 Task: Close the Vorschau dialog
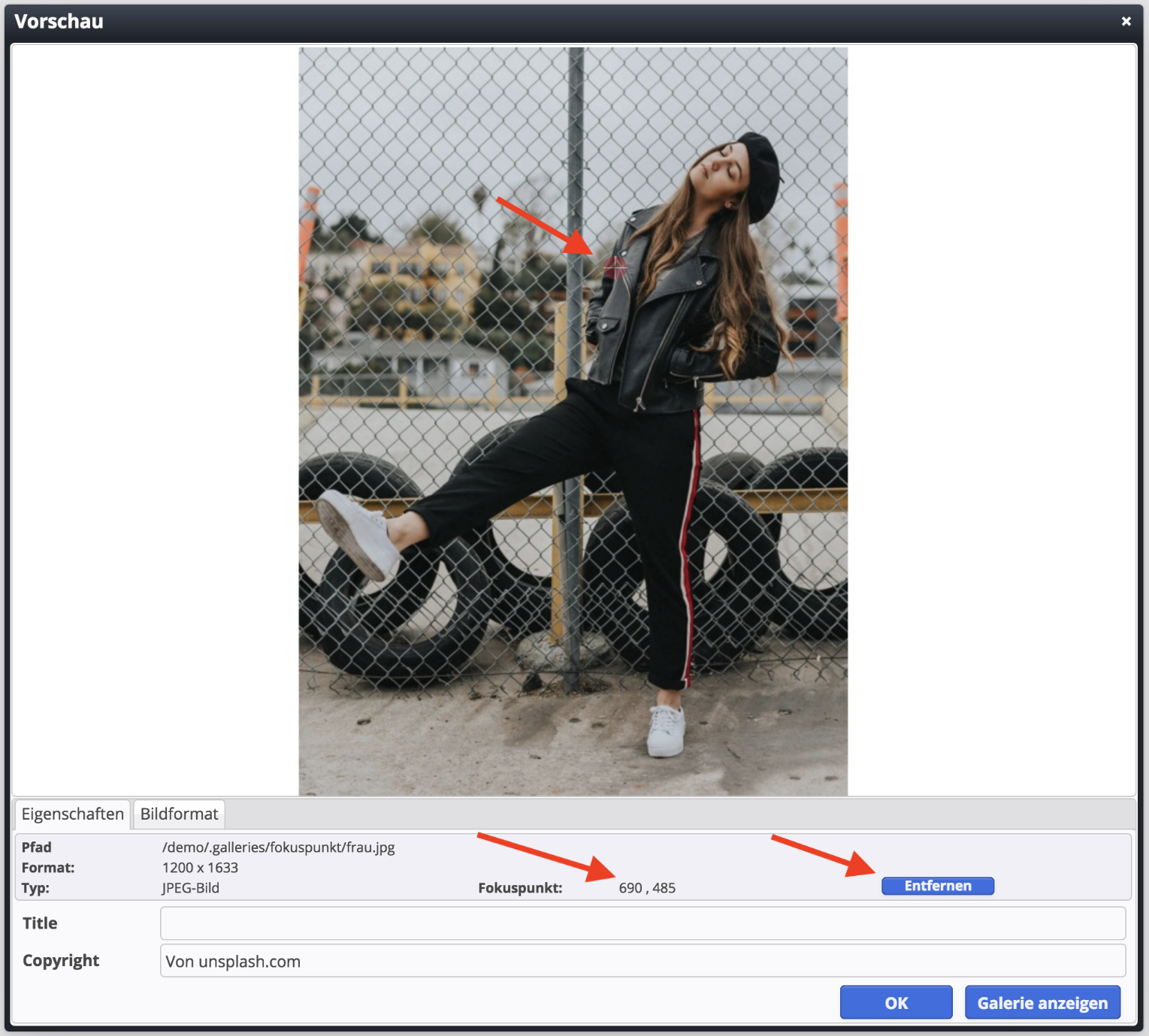1126,22
